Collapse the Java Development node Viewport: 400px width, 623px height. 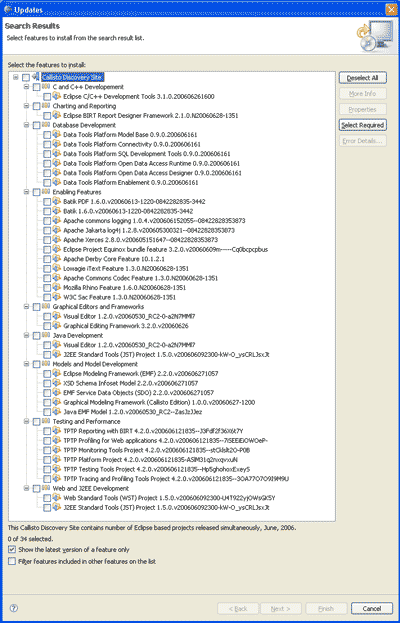(x=26, y=335)
